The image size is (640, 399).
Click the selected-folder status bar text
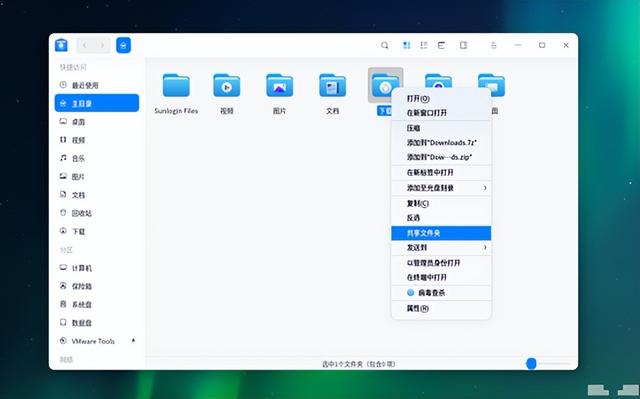click(x=358, y=364)
